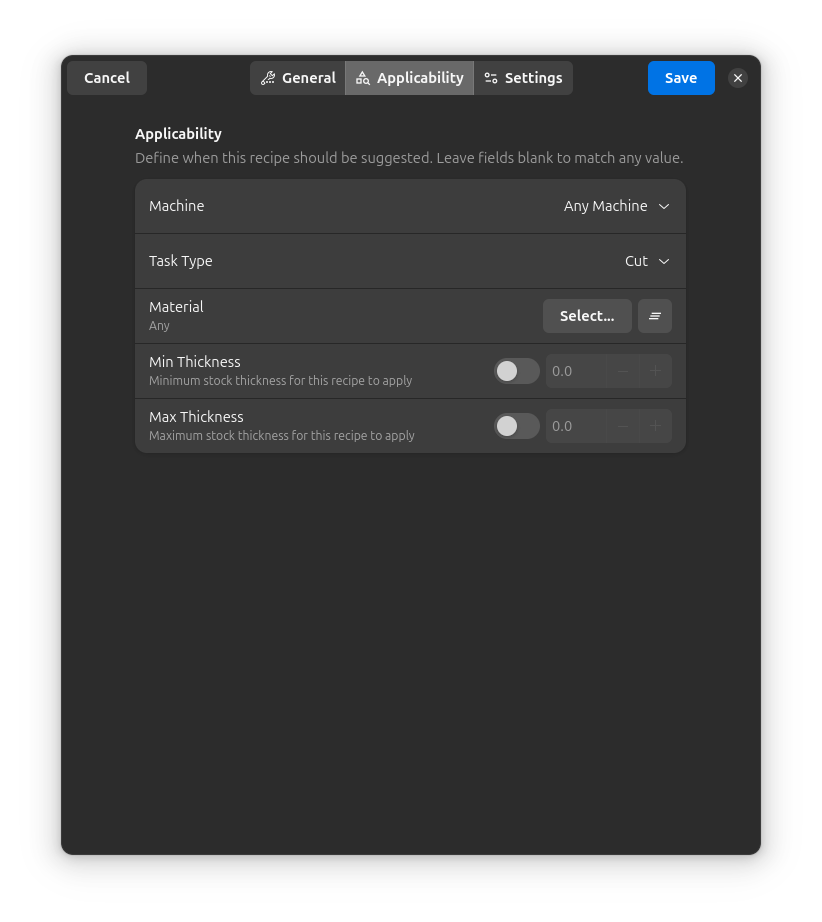Switch to the Settings tab
The height and width of the screenshot is (922, 822).
pyautogui.click(x=523, y=77)
